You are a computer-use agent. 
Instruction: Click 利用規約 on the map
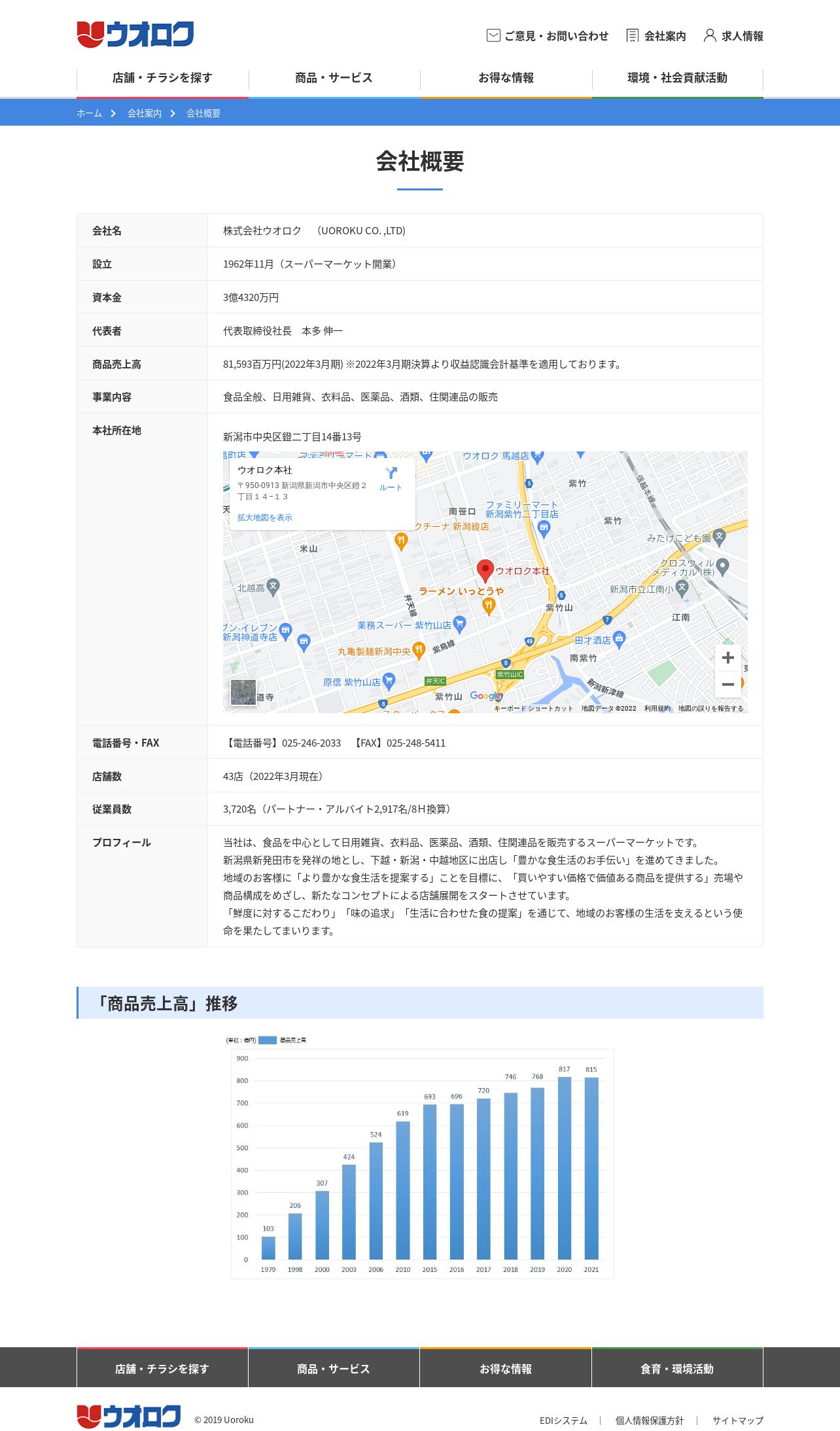657,709
